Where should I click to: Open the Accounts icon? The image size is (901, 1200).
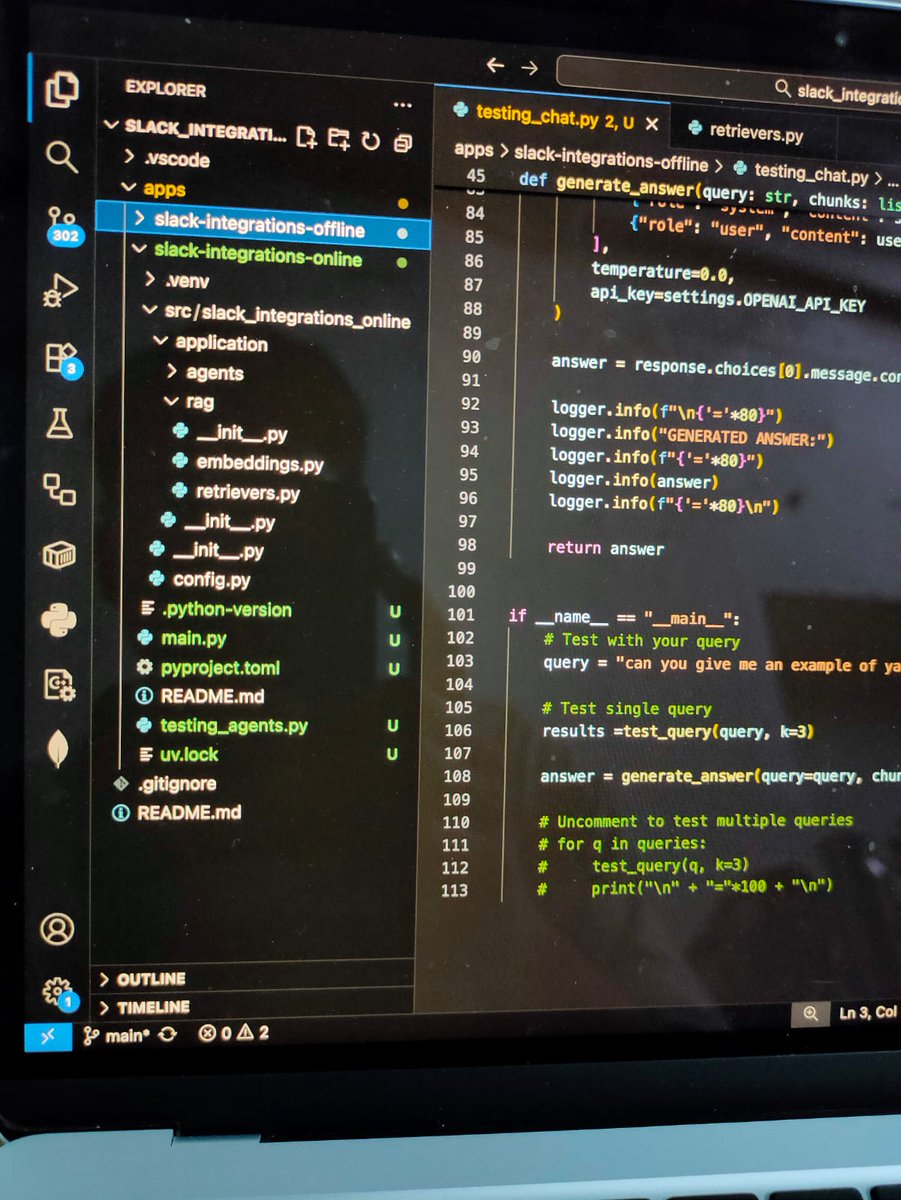57,929
